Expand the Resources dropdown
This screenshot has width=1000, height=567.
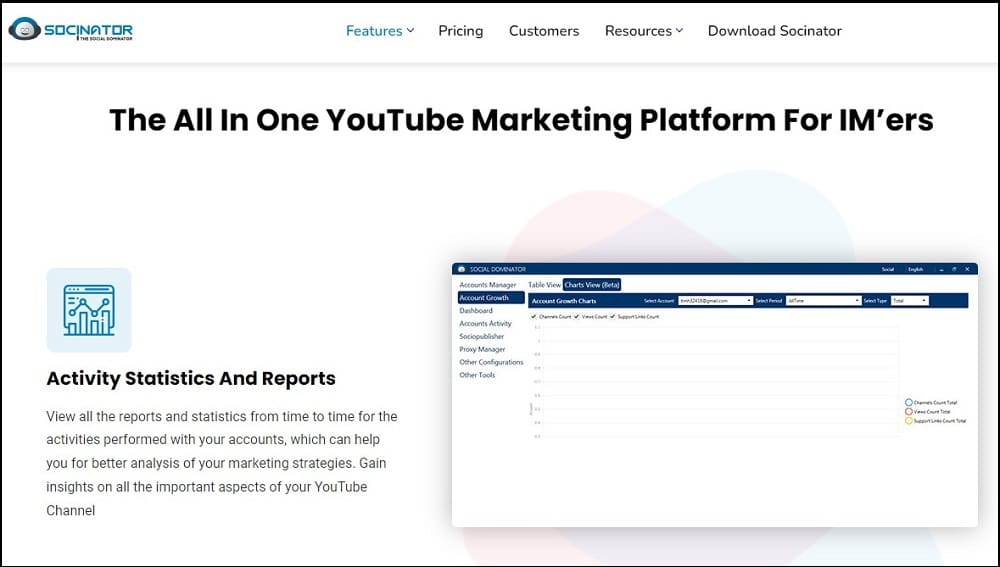pyautogui.click(x=643, y=31)
